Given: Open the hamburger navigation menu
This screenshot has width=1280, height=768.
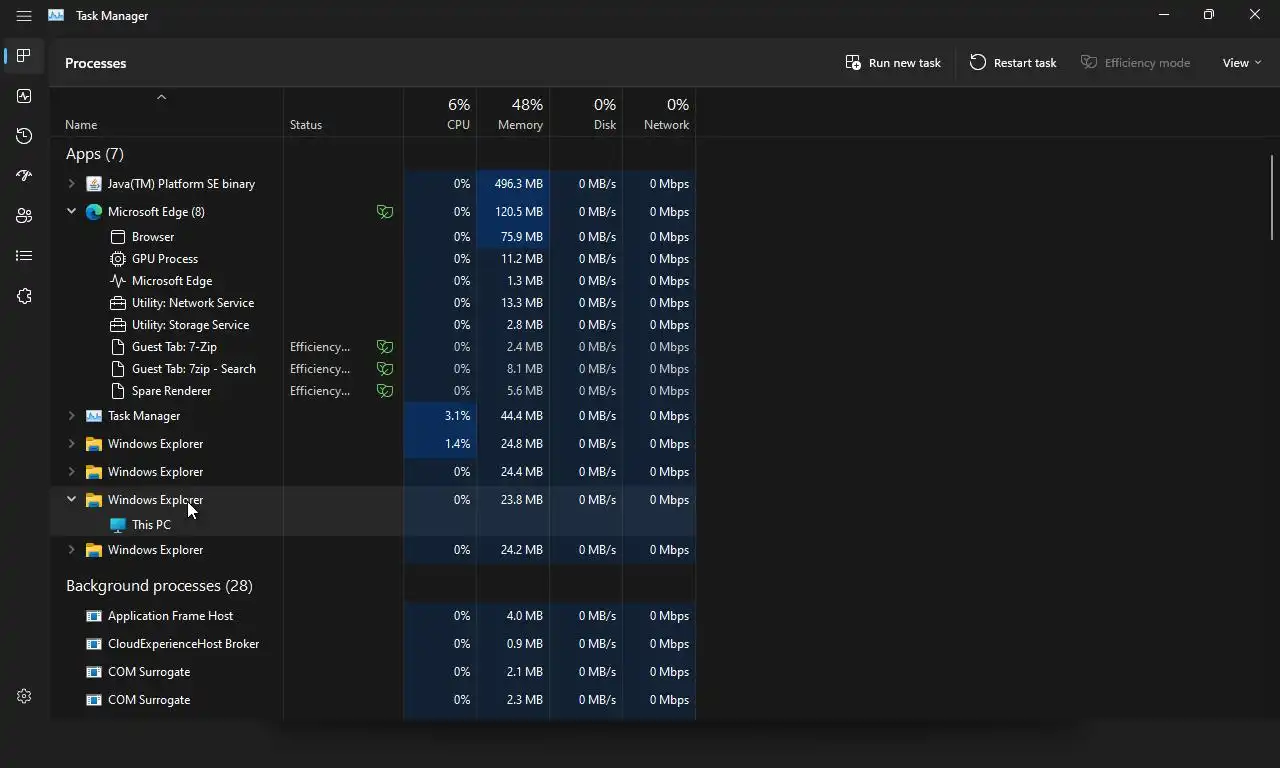Looking at the screenshot, I should (24, 16).
